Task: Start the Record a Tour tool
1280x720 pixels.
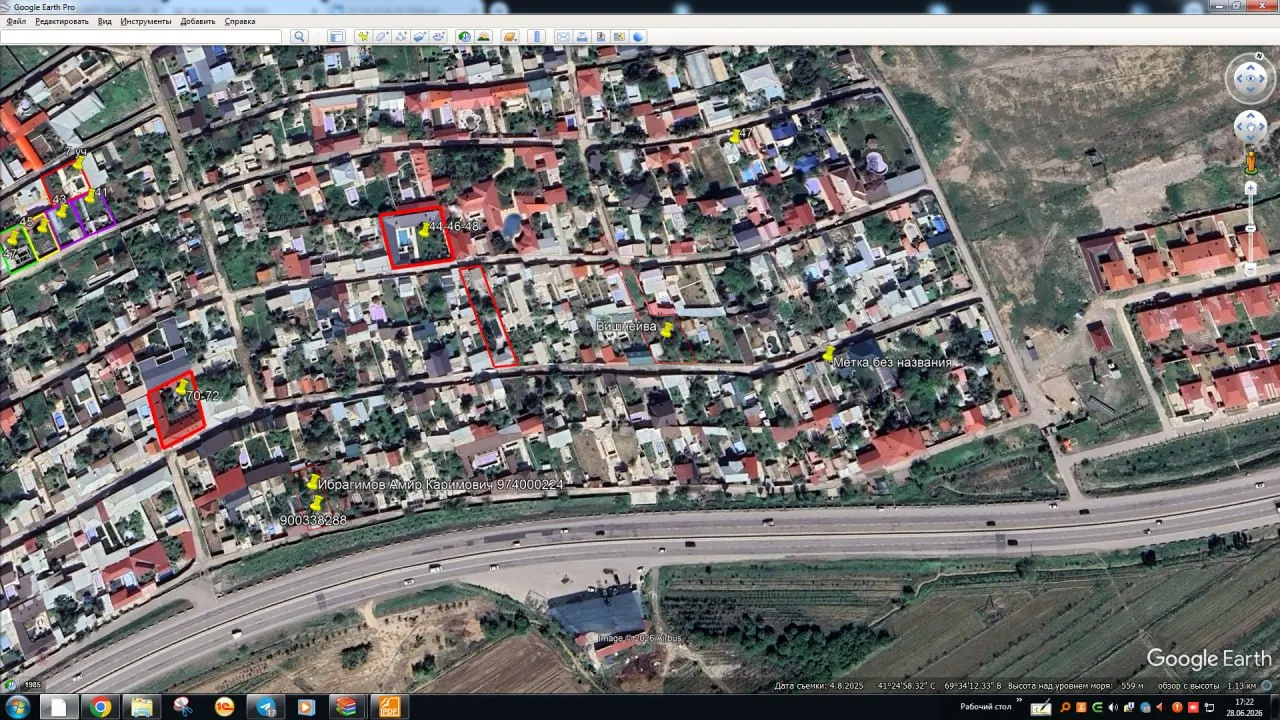Action: pyautogui.click(x=440, y=37)
